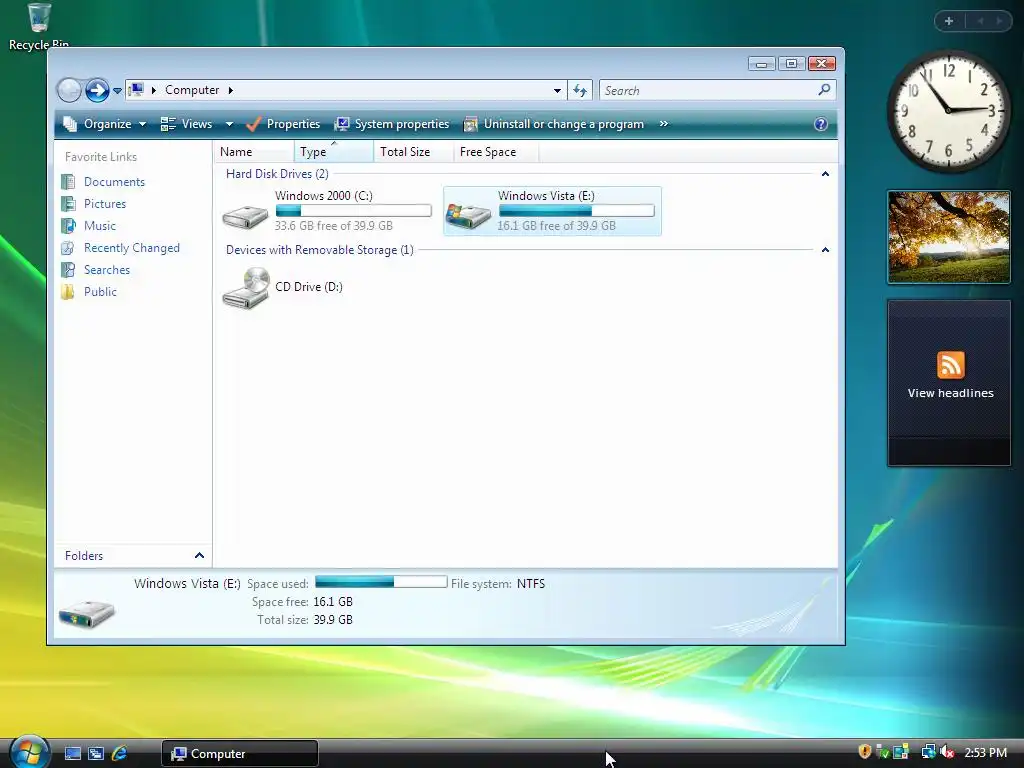Click the search magnifier icon
The image size is (1024, 768).
pos(825,89)
